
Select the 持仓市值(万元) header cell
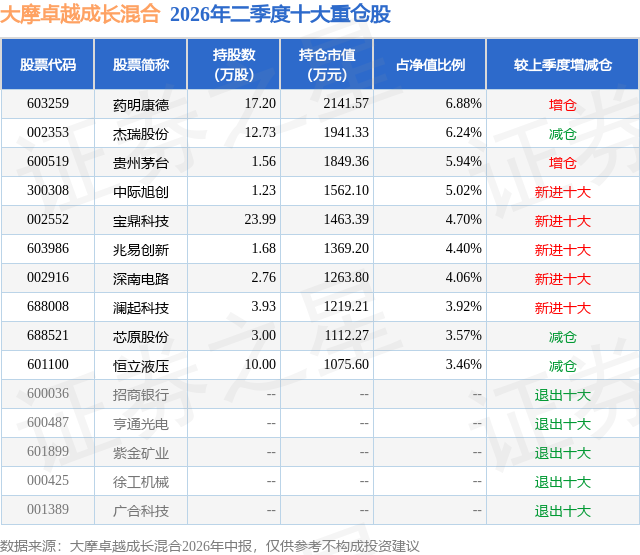click(327, 64)
